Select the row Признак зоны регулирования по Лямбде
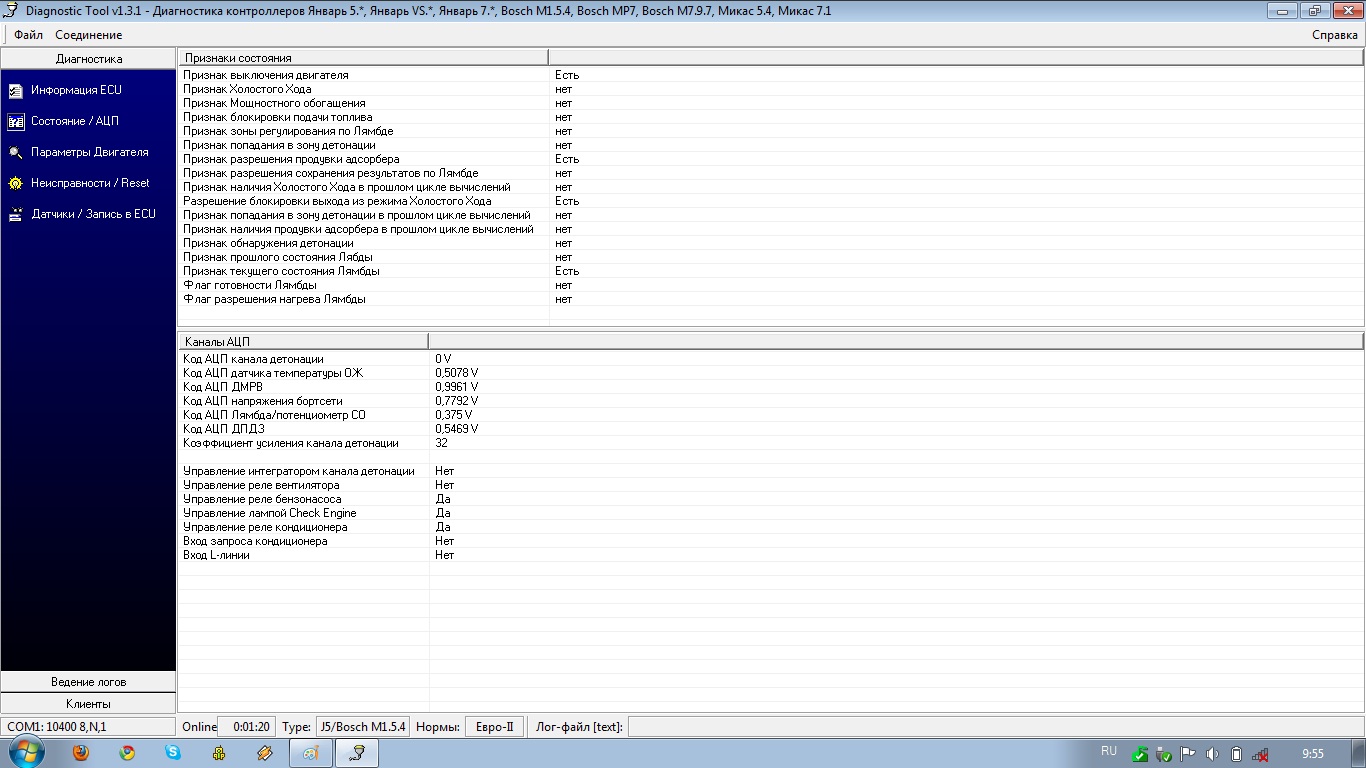Image resolution: width=1366 pixels, height=768 pixels. pyautogui.click(x=770, y=131)
